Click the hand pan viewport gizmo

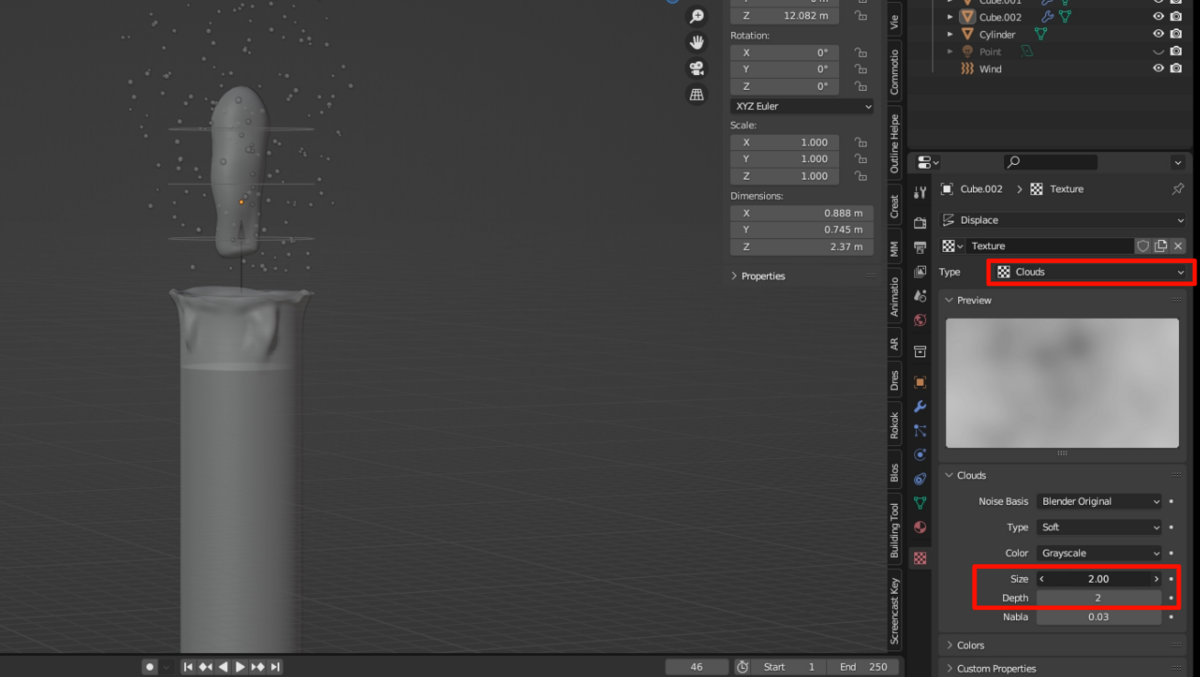tap(697, 42)
